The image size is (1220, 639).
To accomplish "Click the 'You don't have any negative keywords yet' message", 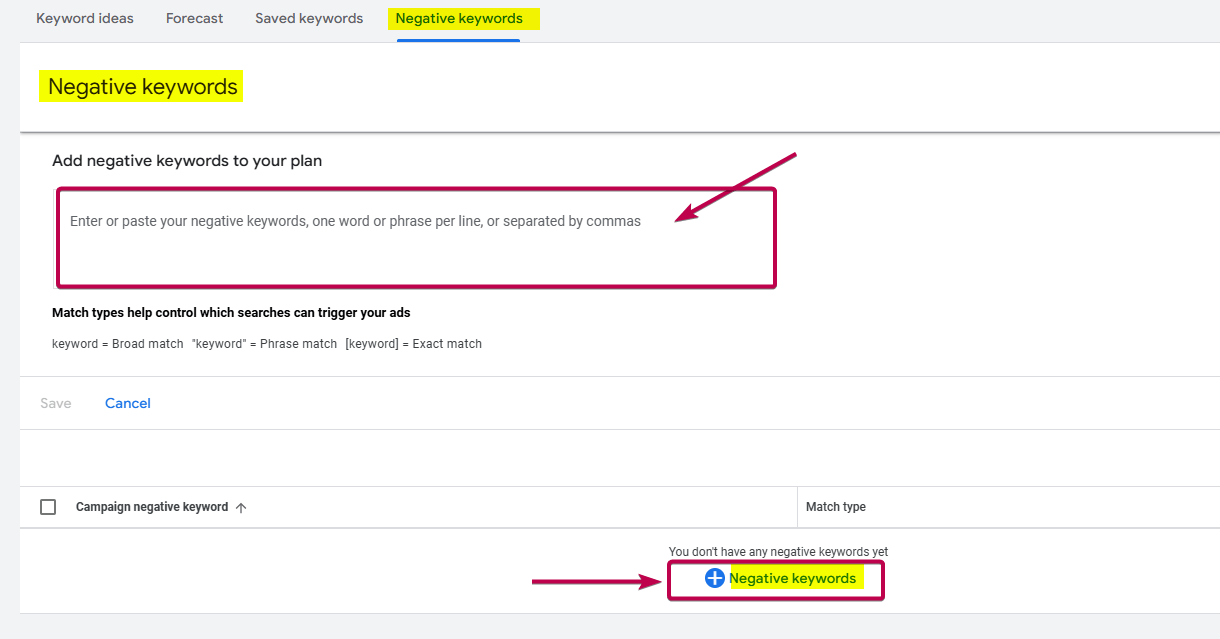I will tap(778, 552).
